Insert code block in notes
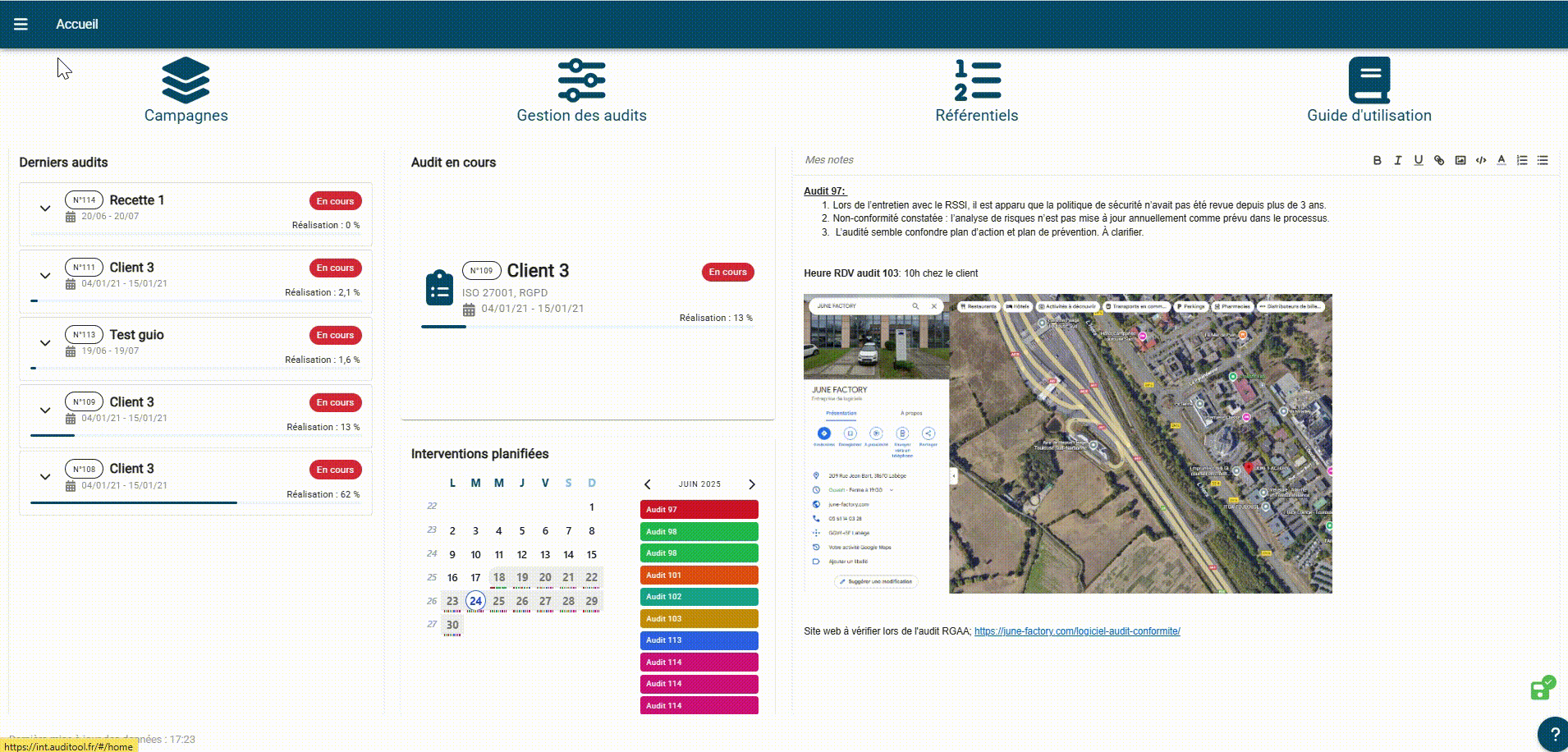The image size is (1568, 752). (1480, 161)
